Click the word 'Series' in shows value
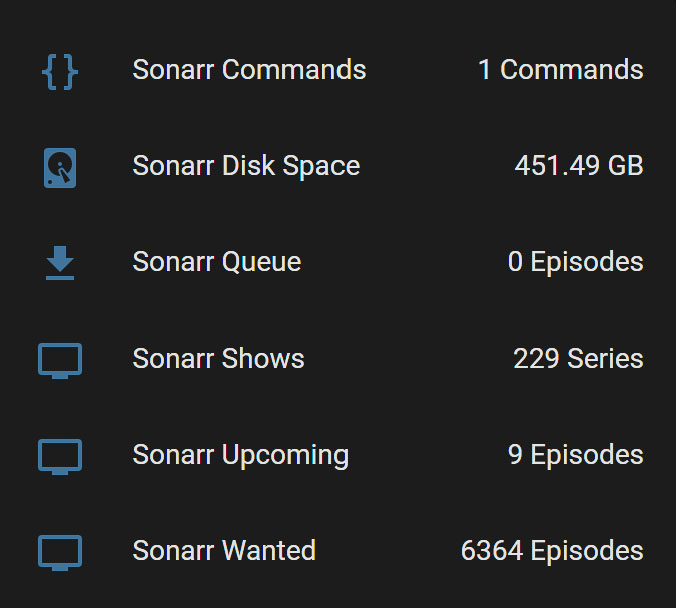Viewport: 676px width, 608px height. pos(605,359)
